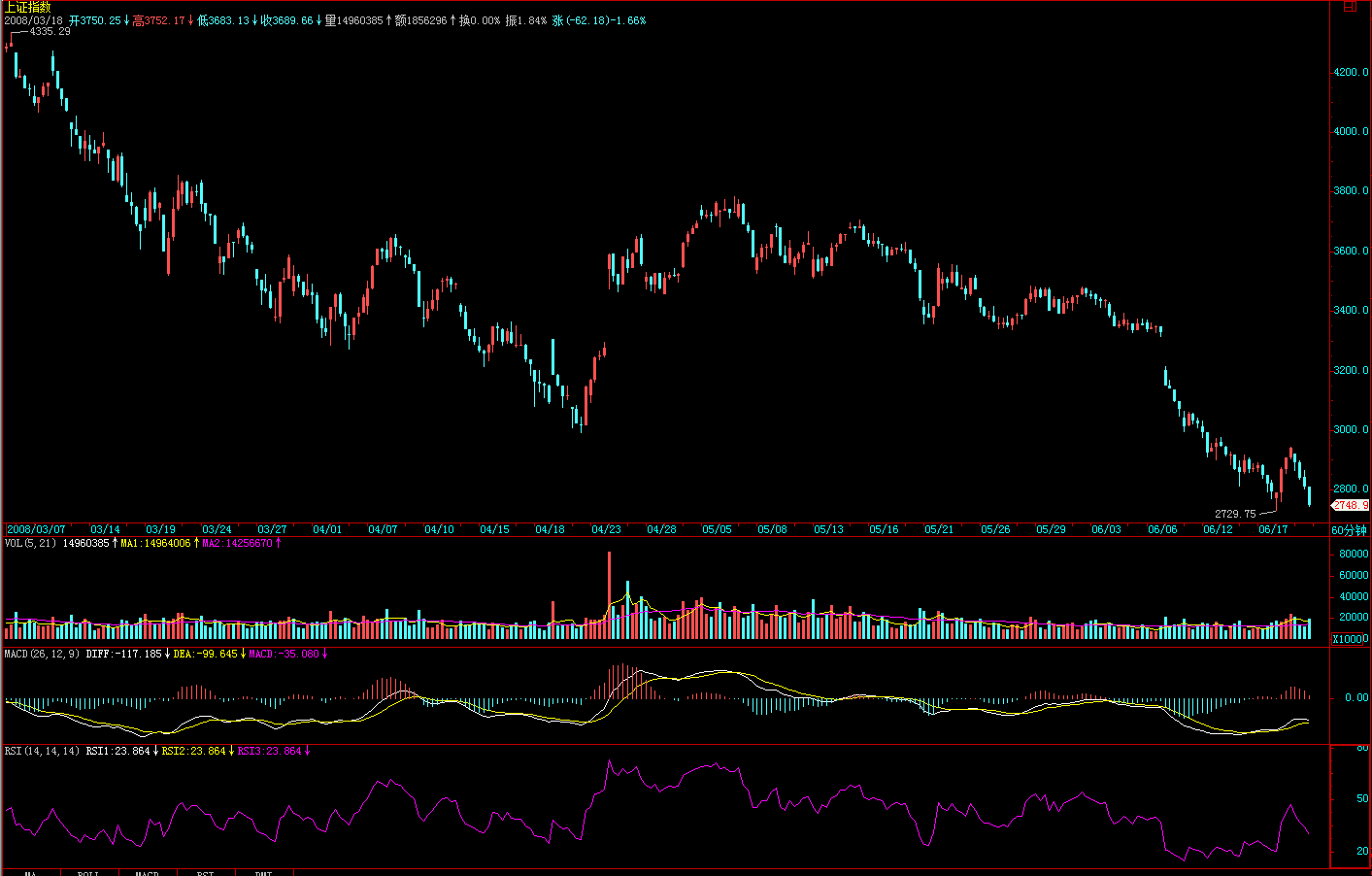Click the 2008/03/18 date in header
Viewport: 1372px width, 876px height.
(x=33, y=20)
